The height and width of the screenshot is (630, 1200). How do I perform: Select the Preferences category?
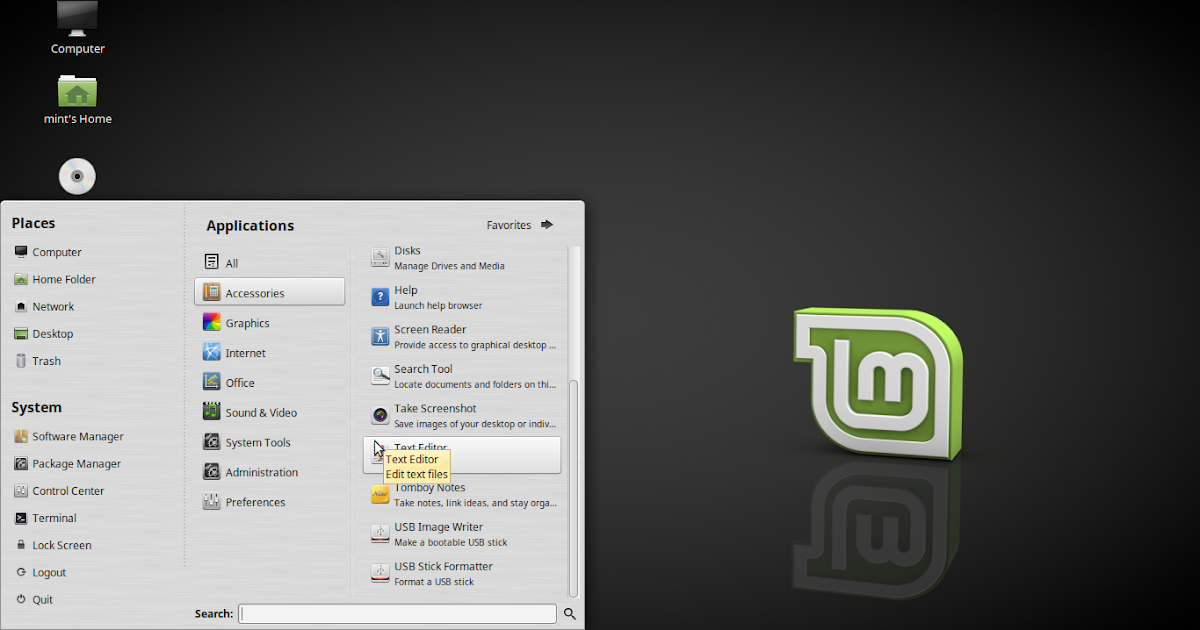pos(269,502)
